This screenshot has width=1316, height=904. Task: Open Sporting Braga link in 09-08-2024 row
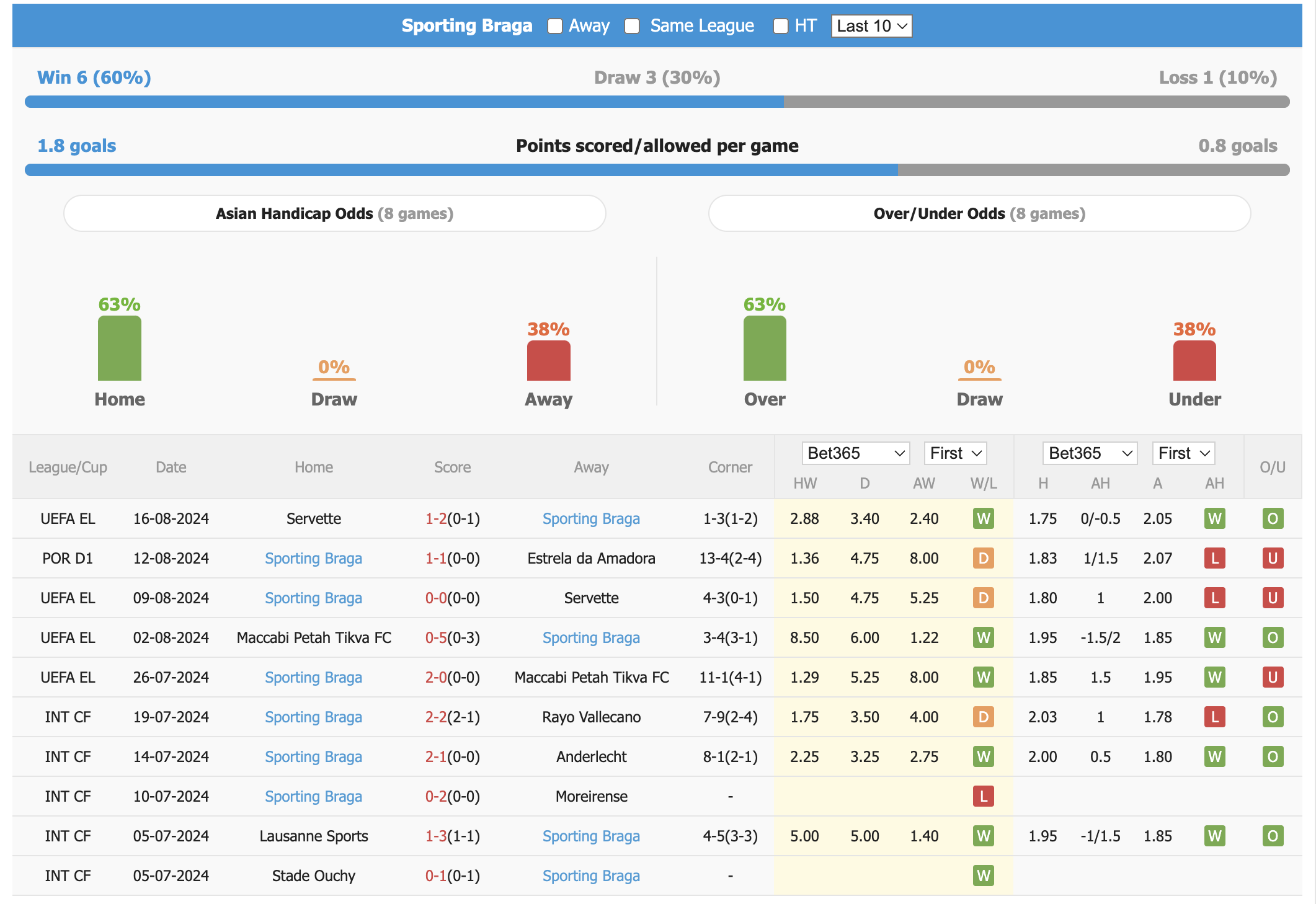pyautogui.click(x=313, y=598)
